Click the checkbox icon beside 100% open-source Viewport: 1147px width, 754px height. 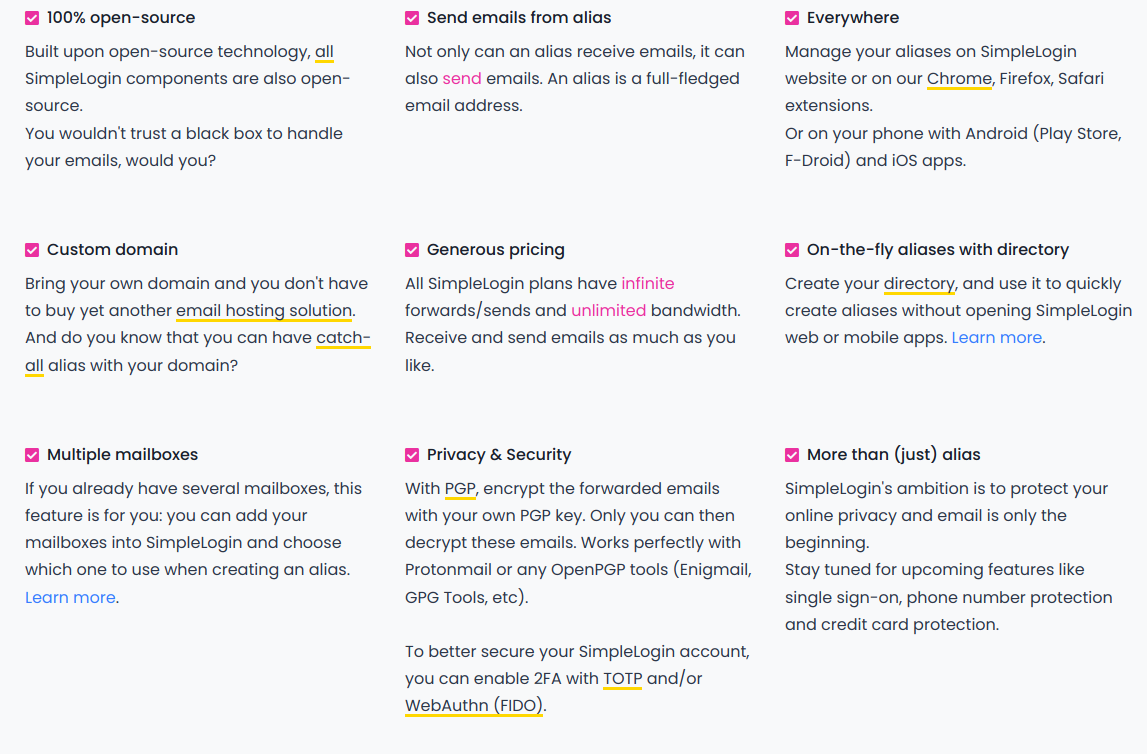click(x=32, y=18)
